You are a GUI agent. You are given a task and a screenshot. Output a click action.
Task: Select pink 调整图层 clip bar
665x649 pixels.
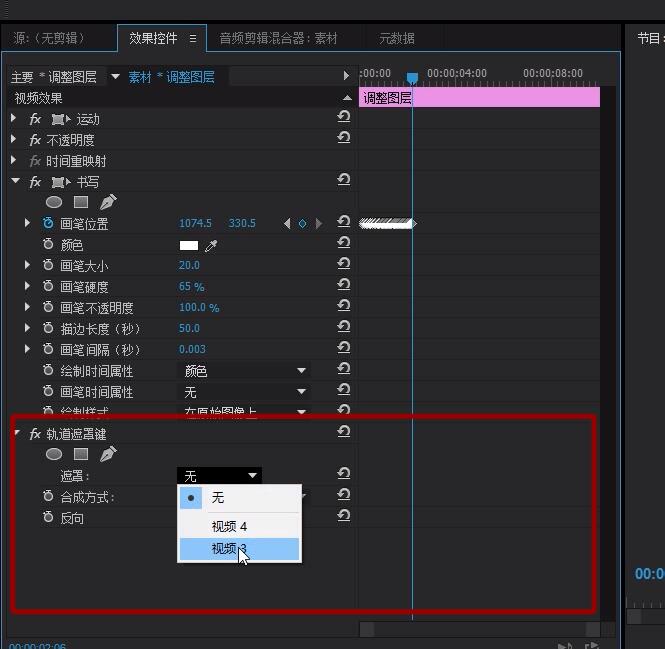[x=479, y=97]
